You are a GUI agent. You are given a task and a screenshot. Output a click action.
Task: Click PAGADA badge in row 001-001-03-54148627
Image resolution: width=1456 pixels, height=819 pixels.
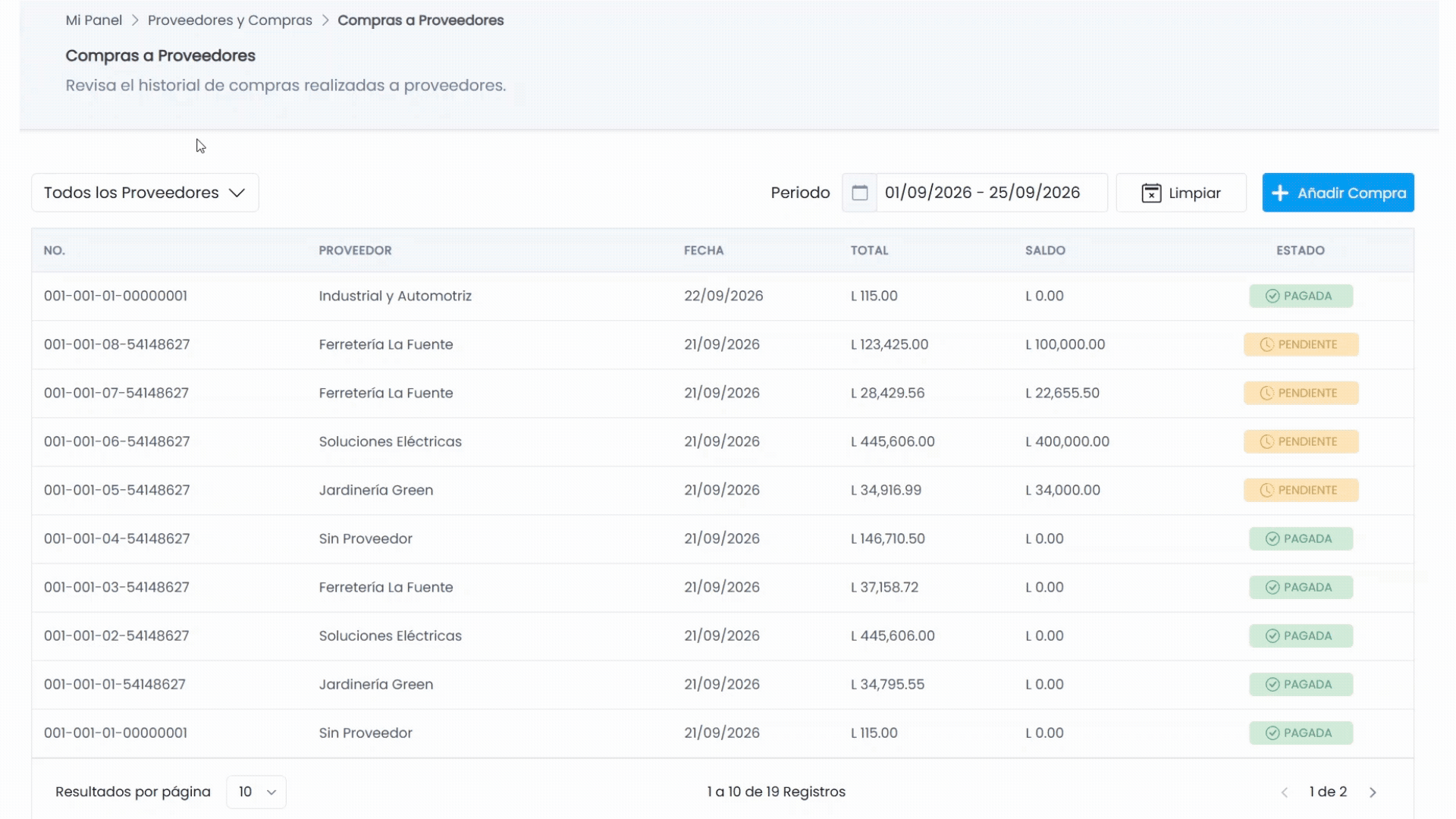[x=1301, y=587]
